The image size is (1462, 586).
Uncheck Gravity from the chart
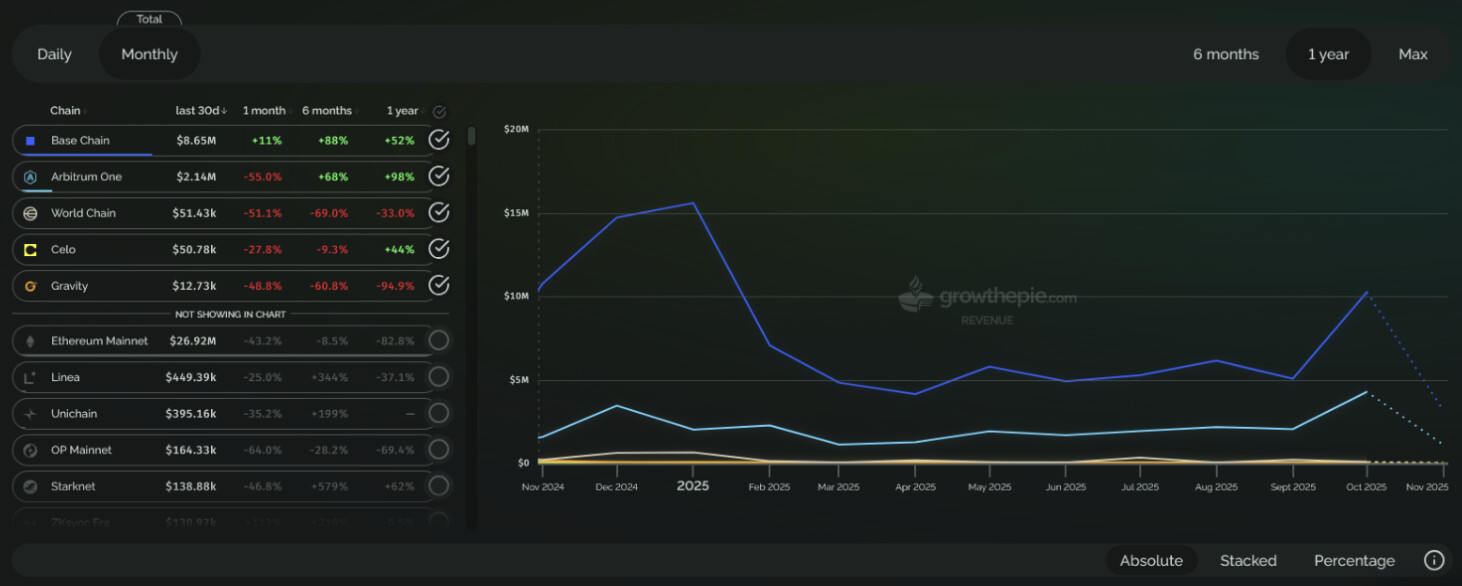click(439, 285)
